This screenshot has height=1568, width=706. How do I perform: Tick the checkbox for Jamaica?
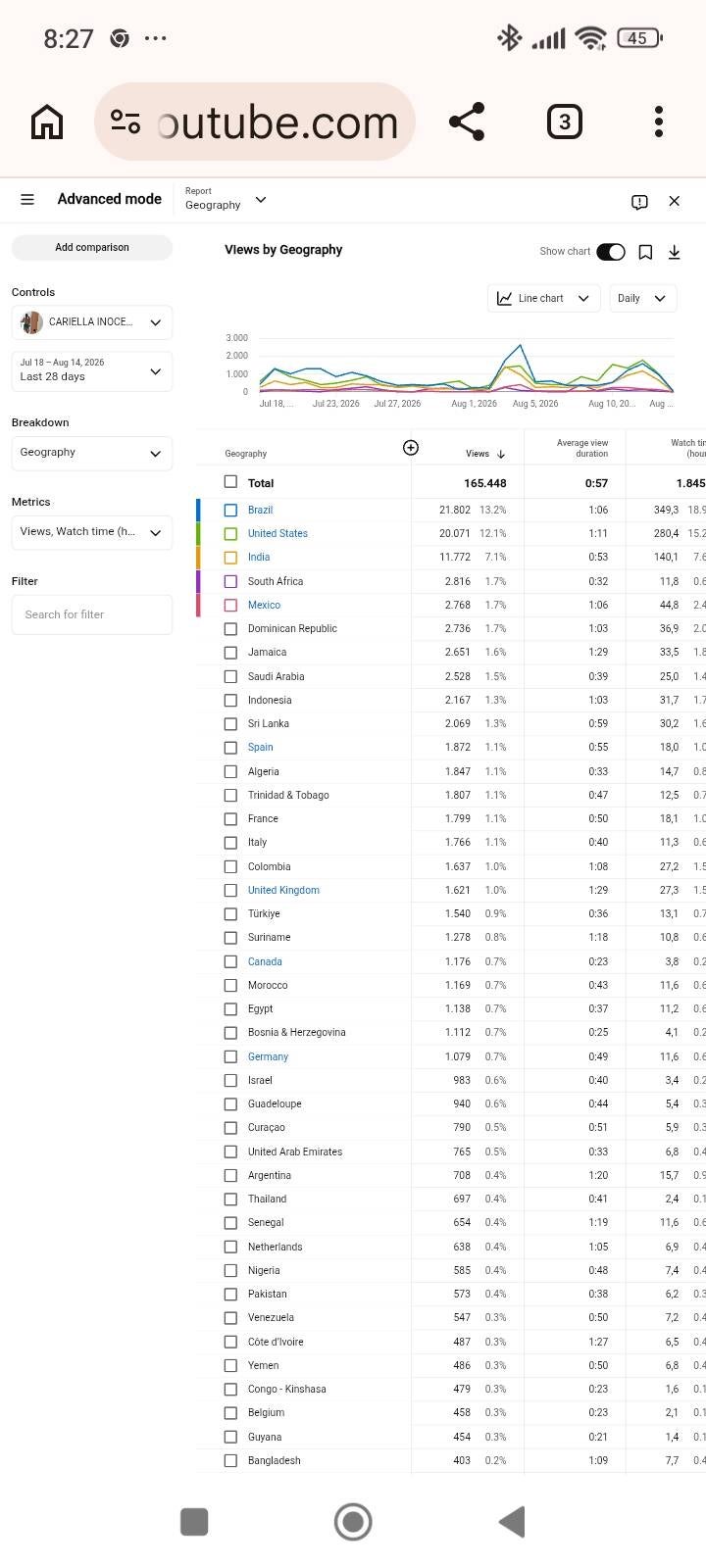[x=230, y=652]
